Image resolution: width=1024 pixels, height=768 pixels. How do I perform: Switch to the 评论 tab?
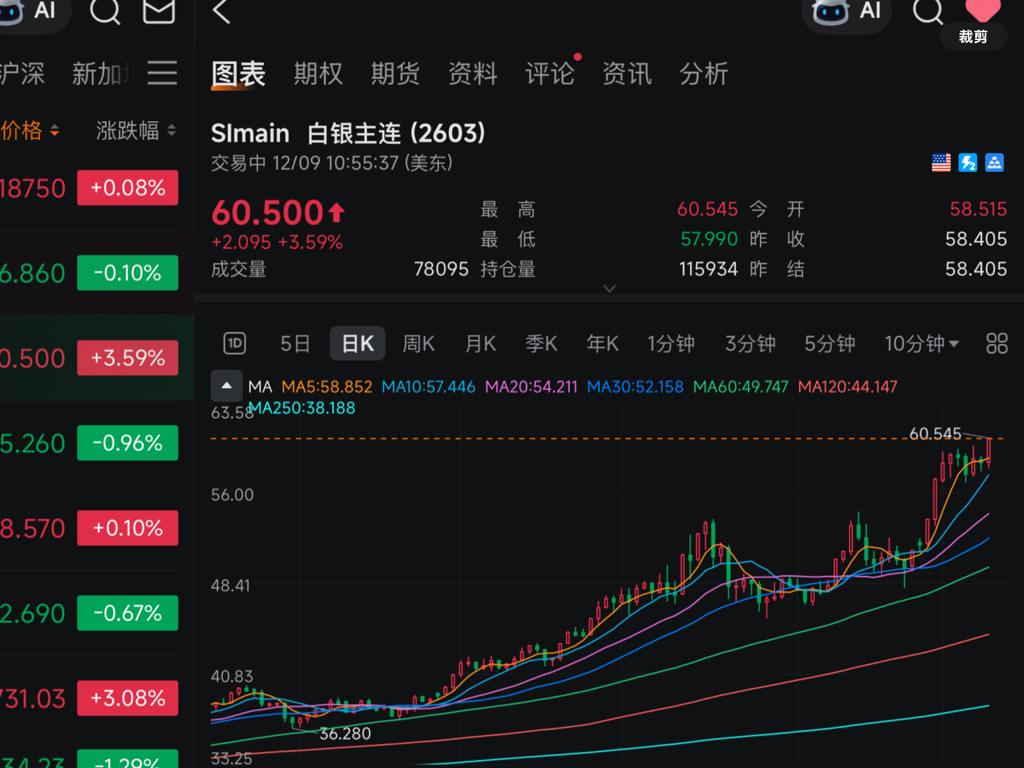click(550, 73)
